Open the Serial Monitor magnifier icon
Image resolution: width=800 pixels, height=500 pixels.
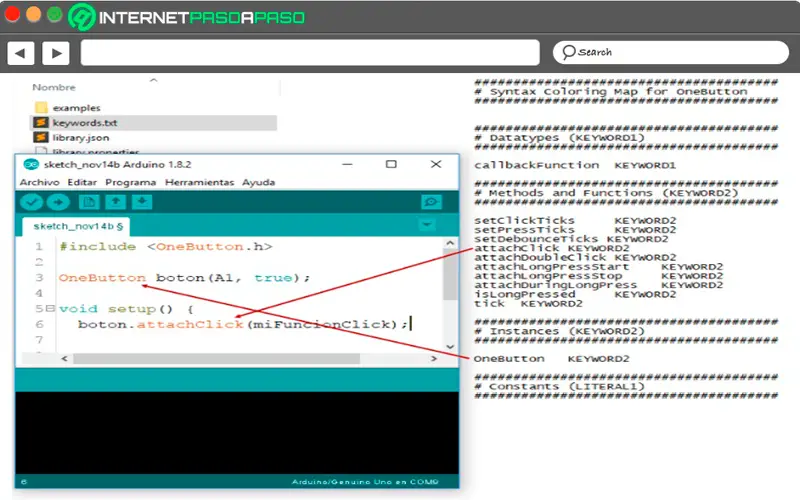(x=431, y=202)
